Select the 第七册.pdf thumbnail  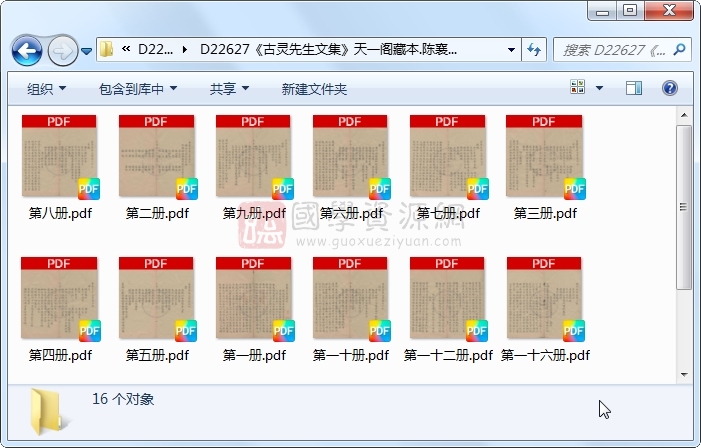tap(448, 156)
